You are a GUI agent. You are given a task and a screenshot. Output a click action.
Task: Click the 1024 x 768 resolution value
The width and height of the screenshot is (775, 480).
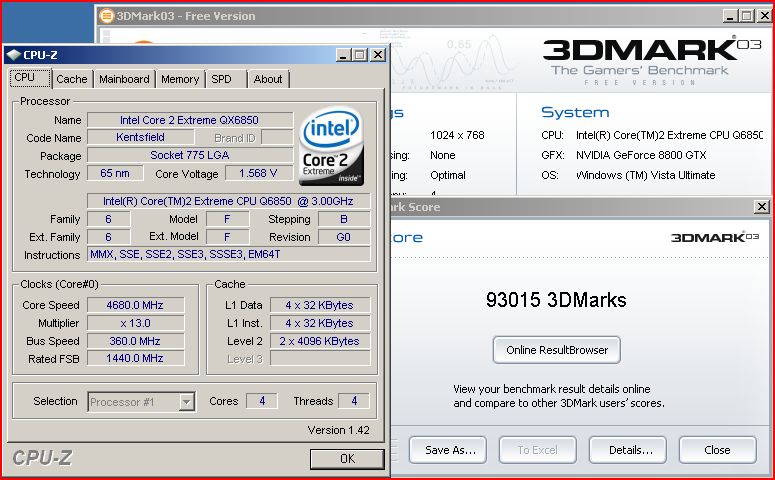457,135
